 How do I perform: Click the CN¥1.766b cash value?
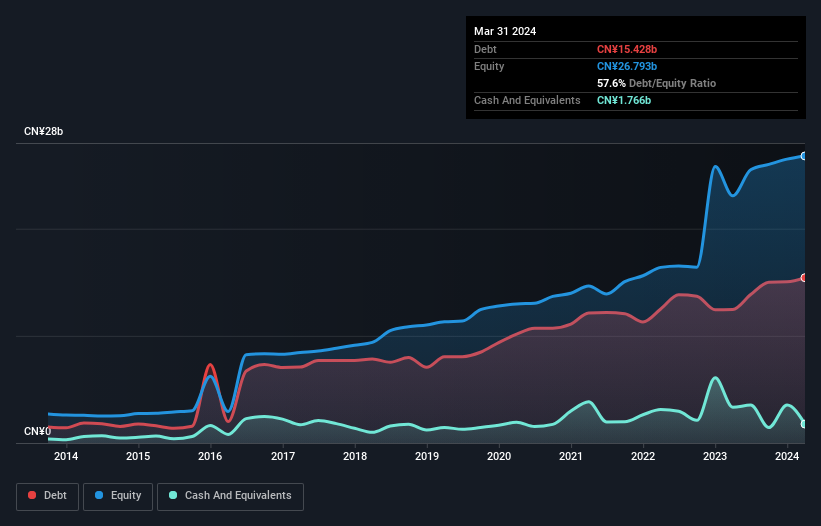pos(624,100)
